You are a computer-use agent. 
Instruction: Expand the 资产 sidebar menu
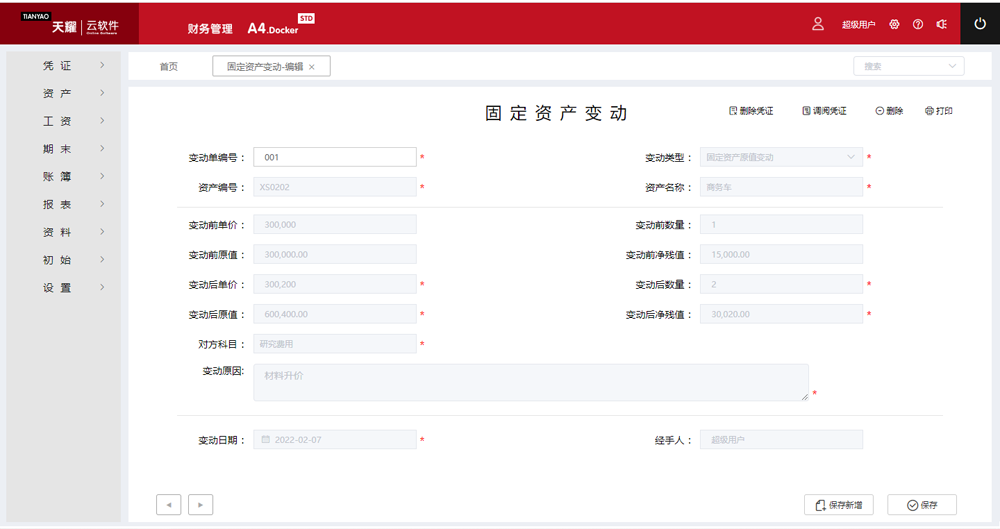tap(63, 94)
